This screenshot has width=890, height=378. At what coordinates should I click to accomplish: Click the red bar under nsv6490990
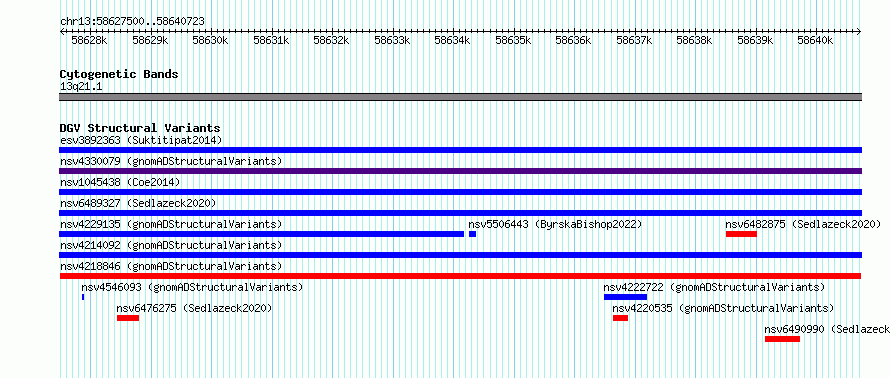(x=782, y=339)
